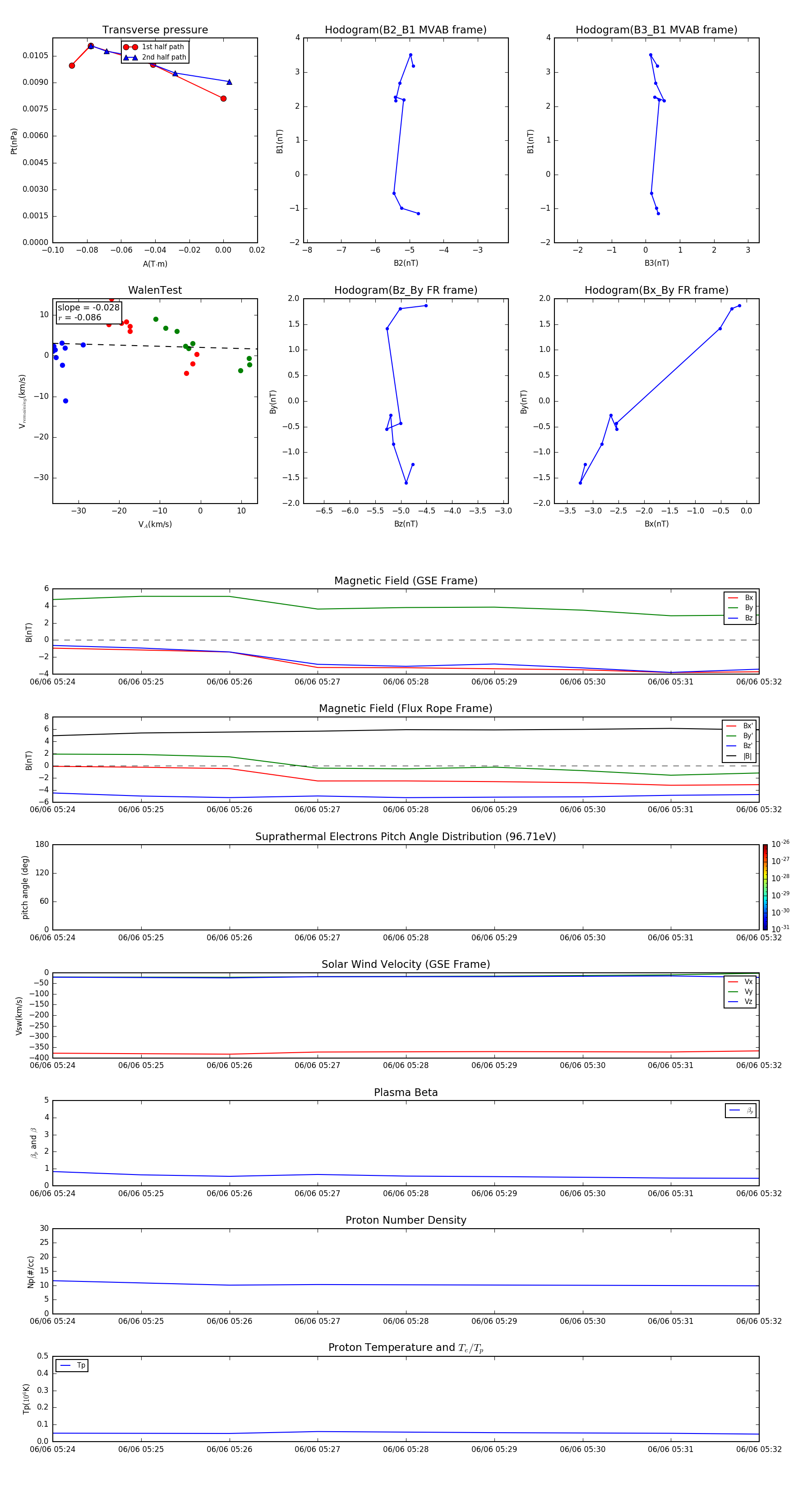Click the last blue triangle on Transverse pressure curve
The image size is (812, 1489).
click(230, 82)
